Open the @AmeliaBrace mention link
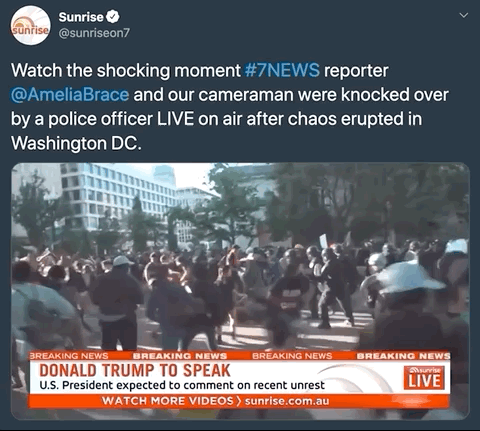The height and width of the screenshot is (431, 480). (70, 95)
